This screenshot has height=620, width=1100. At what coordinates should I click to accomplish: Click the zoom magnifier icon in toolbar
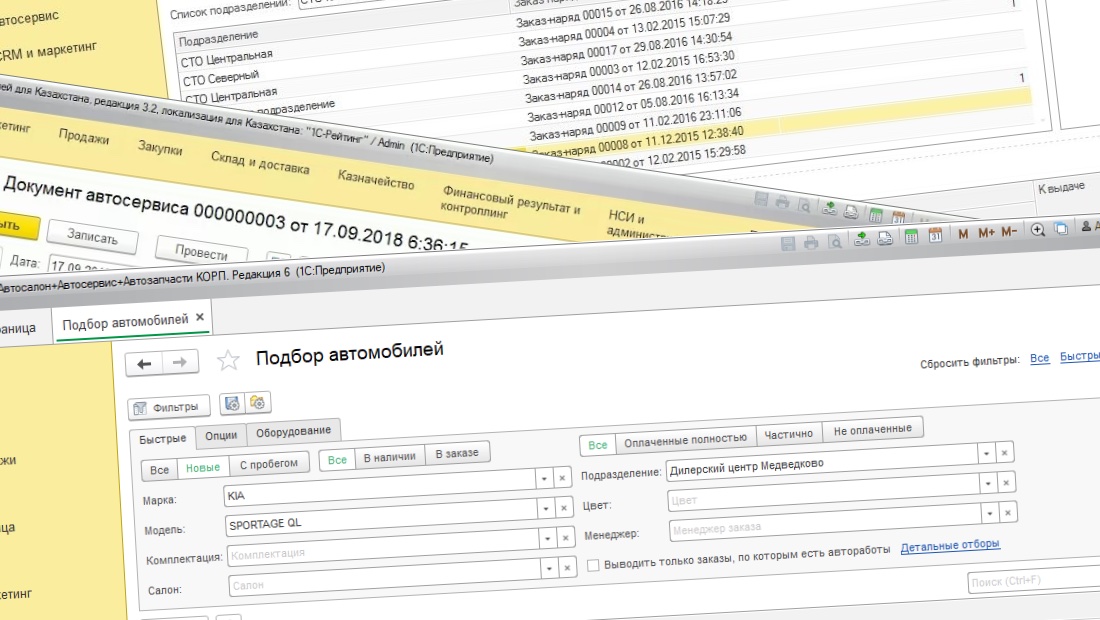(1038, 230)
